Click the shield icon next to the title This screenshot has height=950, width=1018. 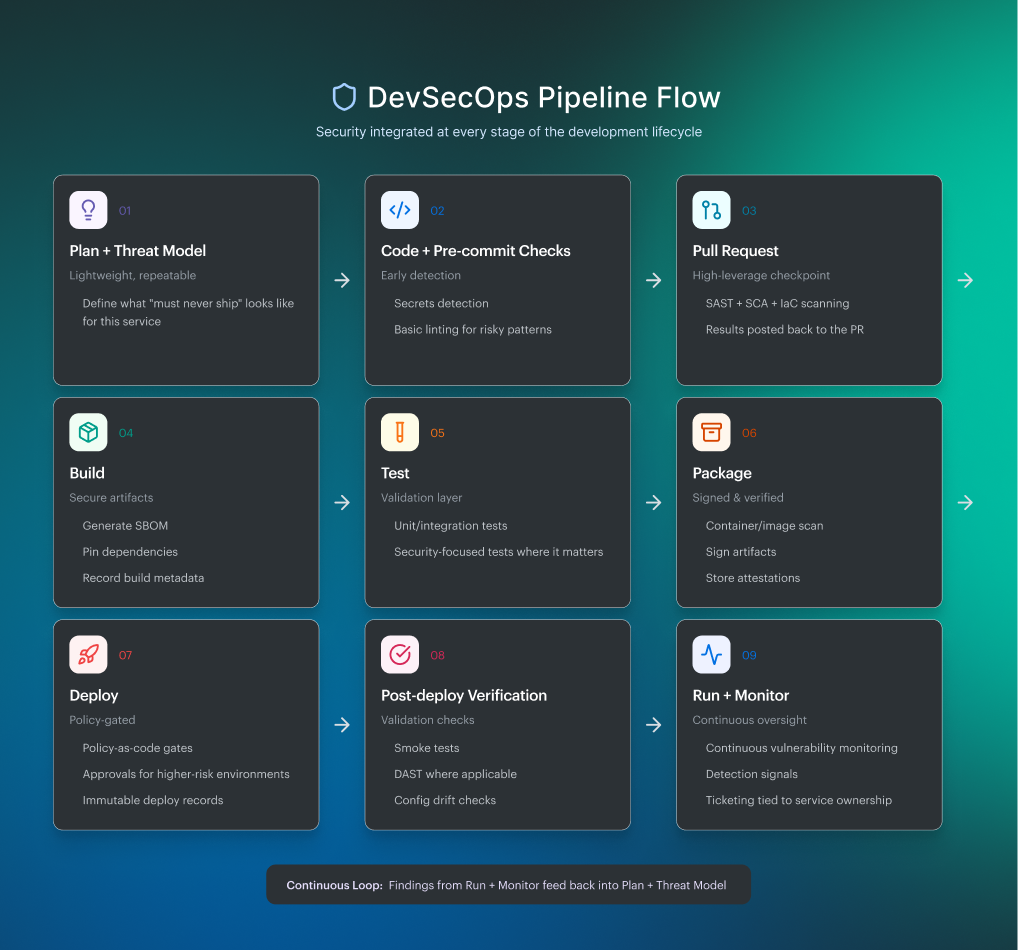(344, 97)
